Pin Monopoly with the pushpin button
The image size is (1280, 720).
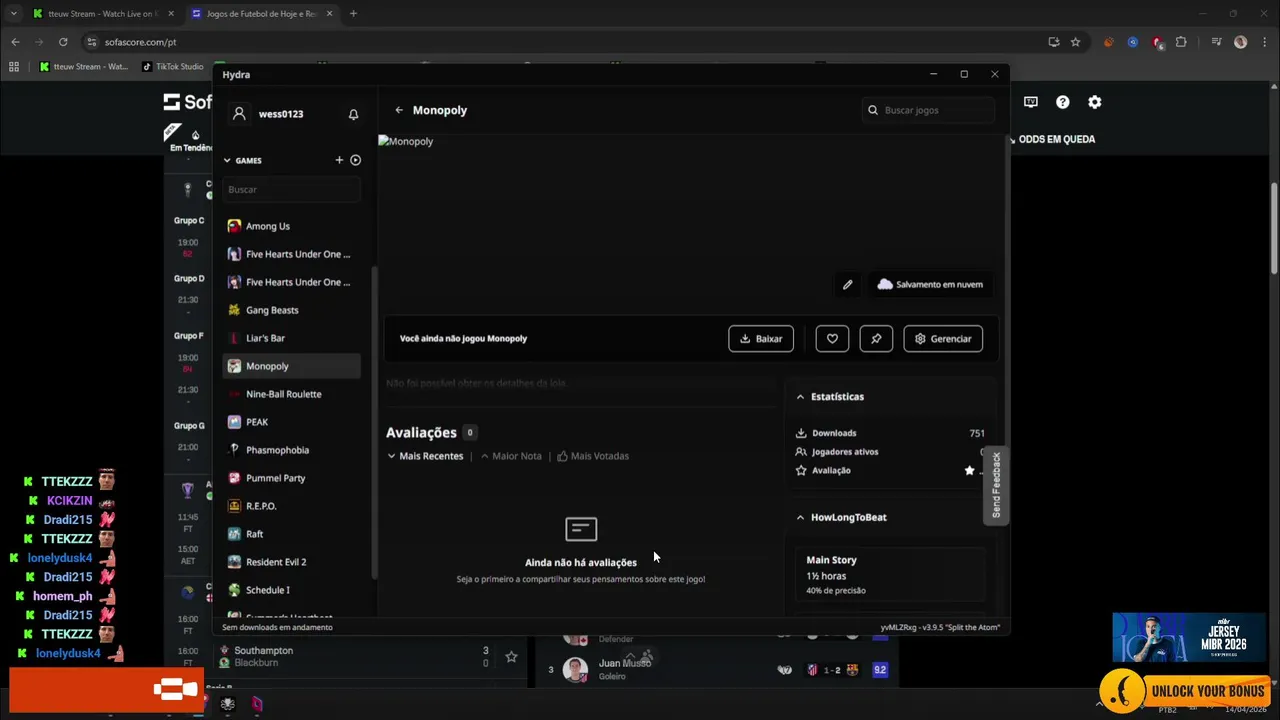pos(876,339)
